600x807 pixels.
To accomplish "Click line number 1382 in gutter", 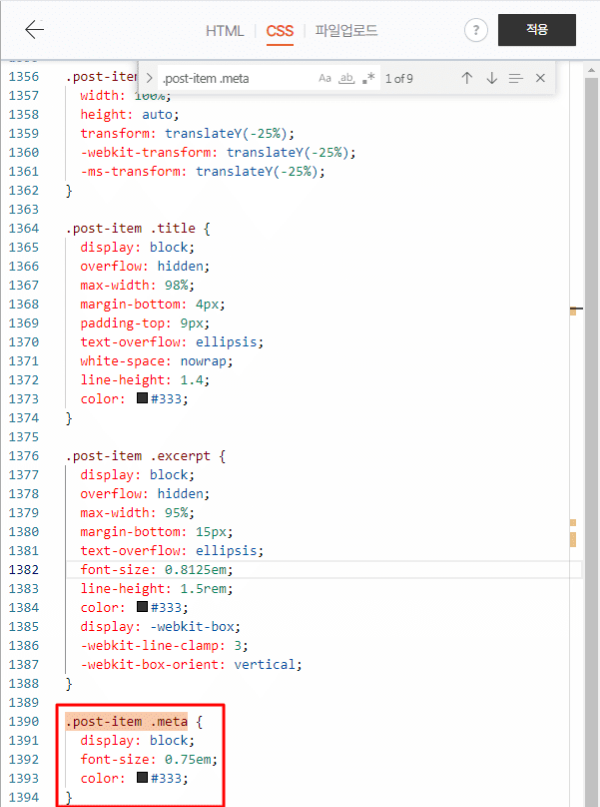I will [24, 569].
